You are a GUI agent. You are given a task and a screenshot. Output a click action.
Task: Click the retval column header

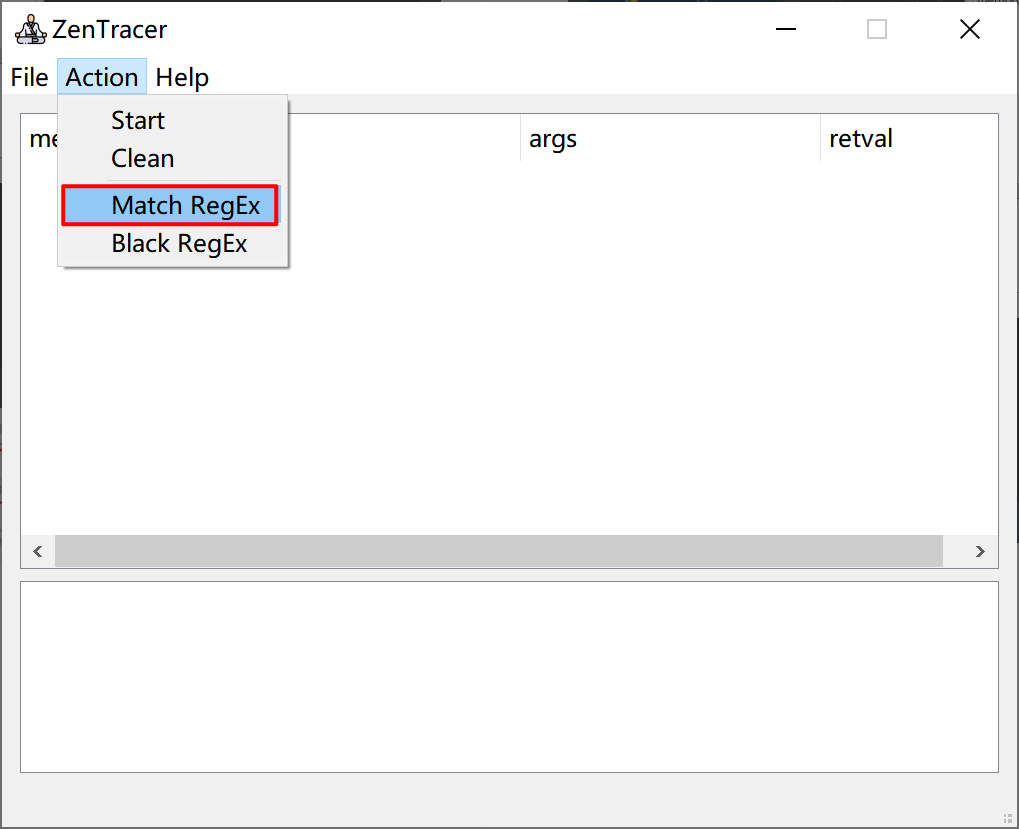pyautogui.click(x=909, y=138)
